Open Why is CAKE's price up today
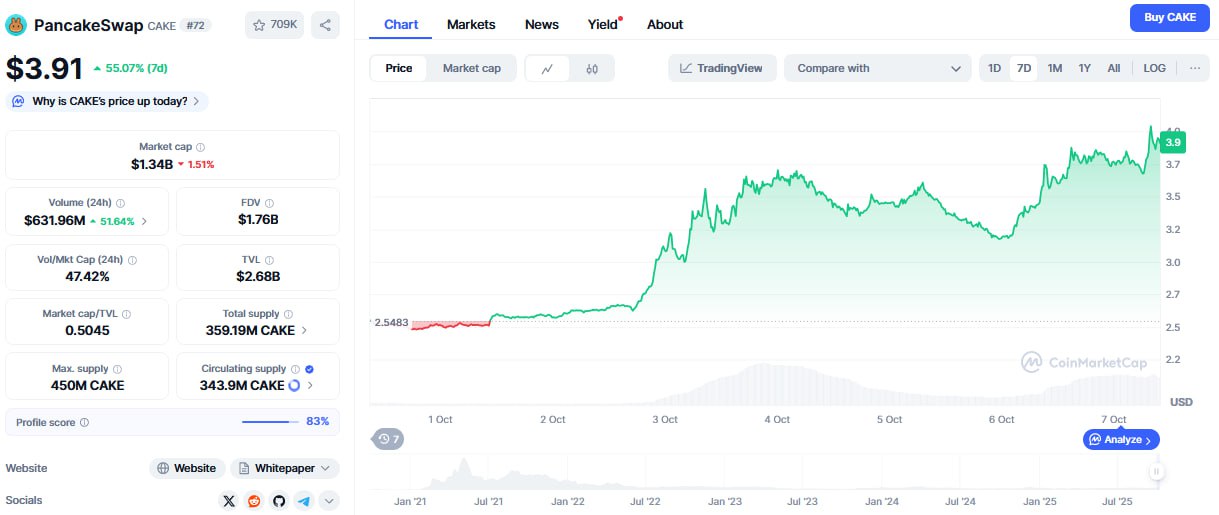The image size is (1219, 515). coord(108,101)
